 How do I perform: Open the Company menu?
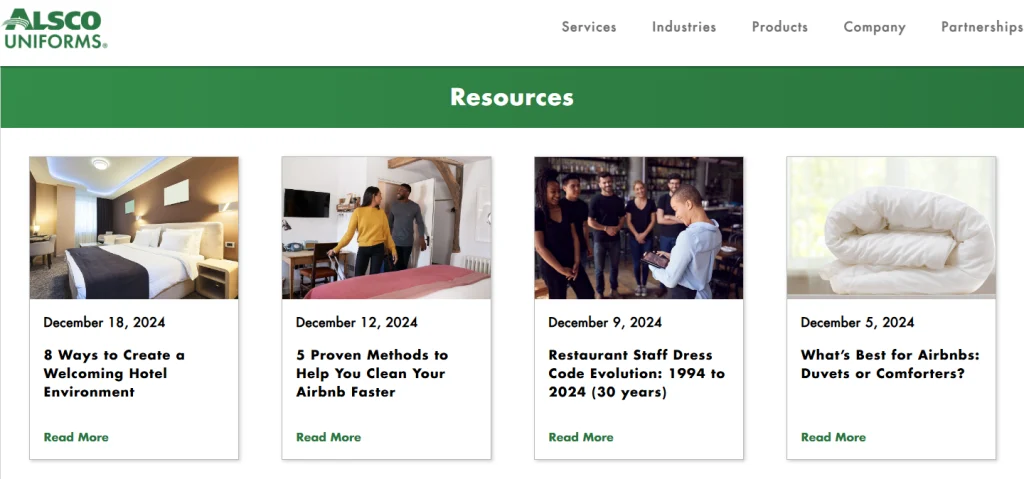(874, 27)
